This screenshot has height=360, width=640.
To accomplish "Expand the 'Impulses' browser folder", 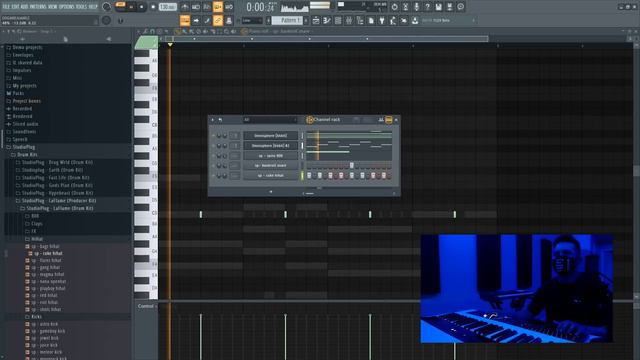I will point(22,70).
